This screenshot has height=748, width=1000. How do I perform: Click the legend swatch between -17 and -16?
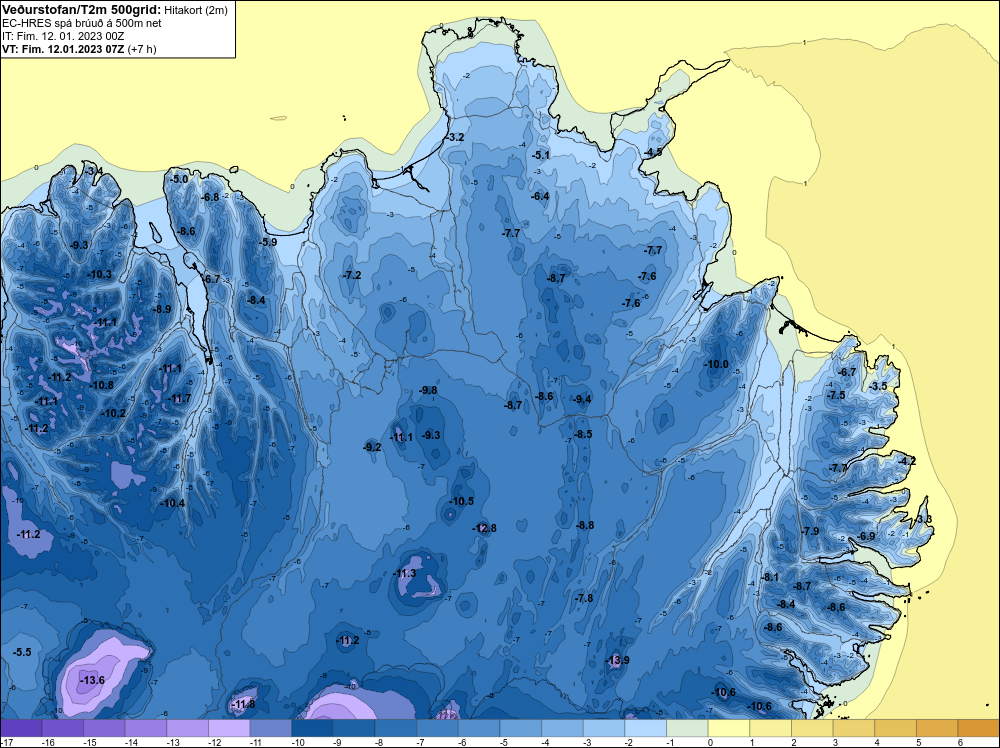[x=21, y=728]
